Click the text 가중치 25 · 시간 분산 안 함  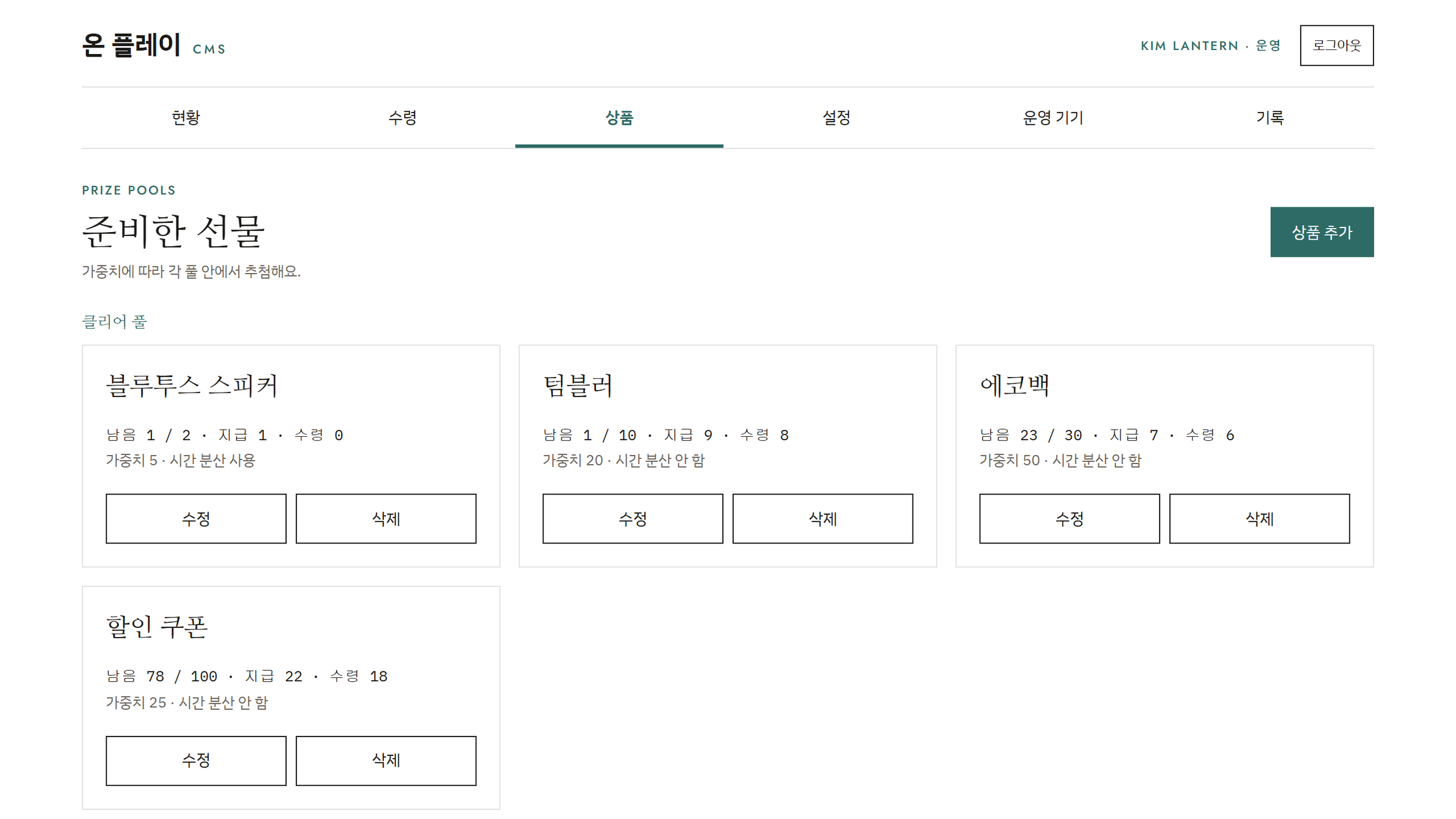point(187,703)
